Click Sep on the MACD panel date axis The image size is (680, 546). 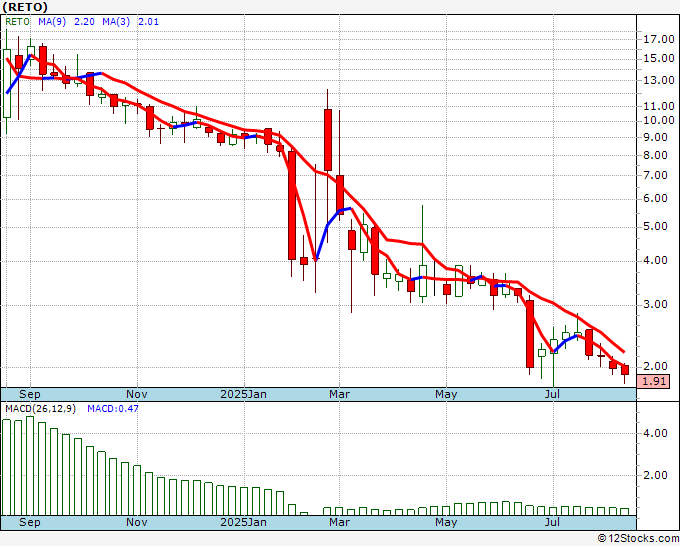(30, 522)
